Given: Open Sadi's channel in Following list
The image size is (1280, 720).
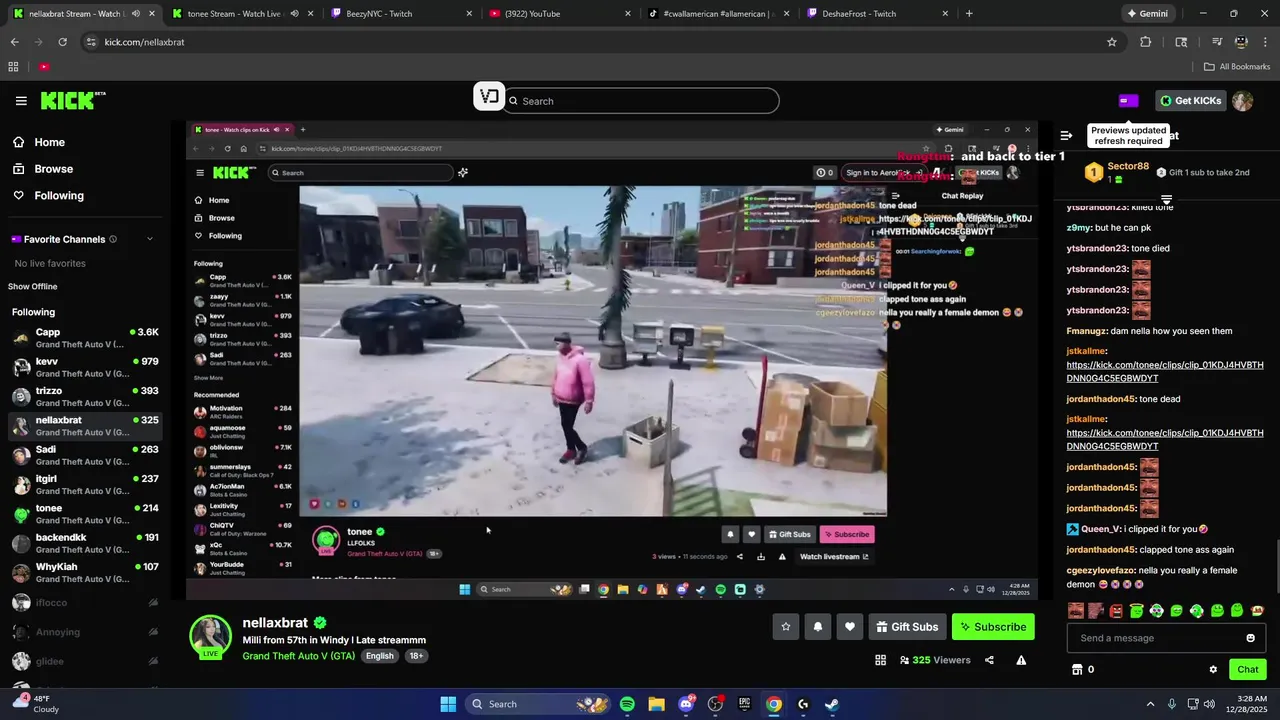Looking at the screenshot, I should (x=85, y=455).
